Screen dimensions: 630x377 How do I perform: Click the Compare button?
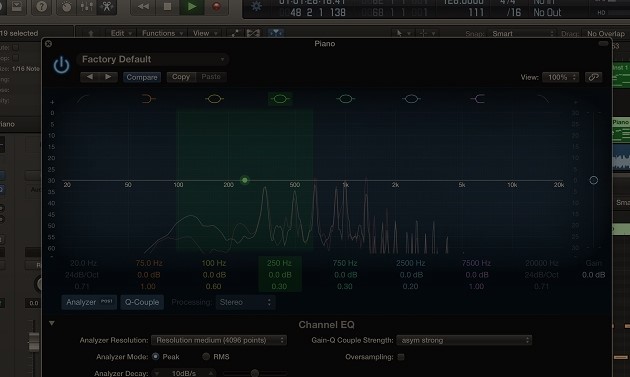tap(142, 77)
